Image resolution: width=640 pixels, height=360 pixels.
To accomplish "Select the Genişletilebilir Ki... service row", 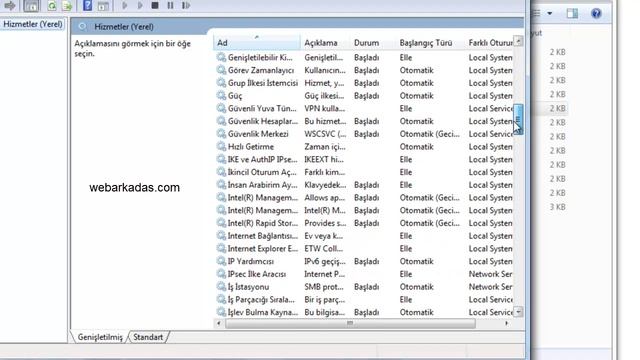I will 363,58.
